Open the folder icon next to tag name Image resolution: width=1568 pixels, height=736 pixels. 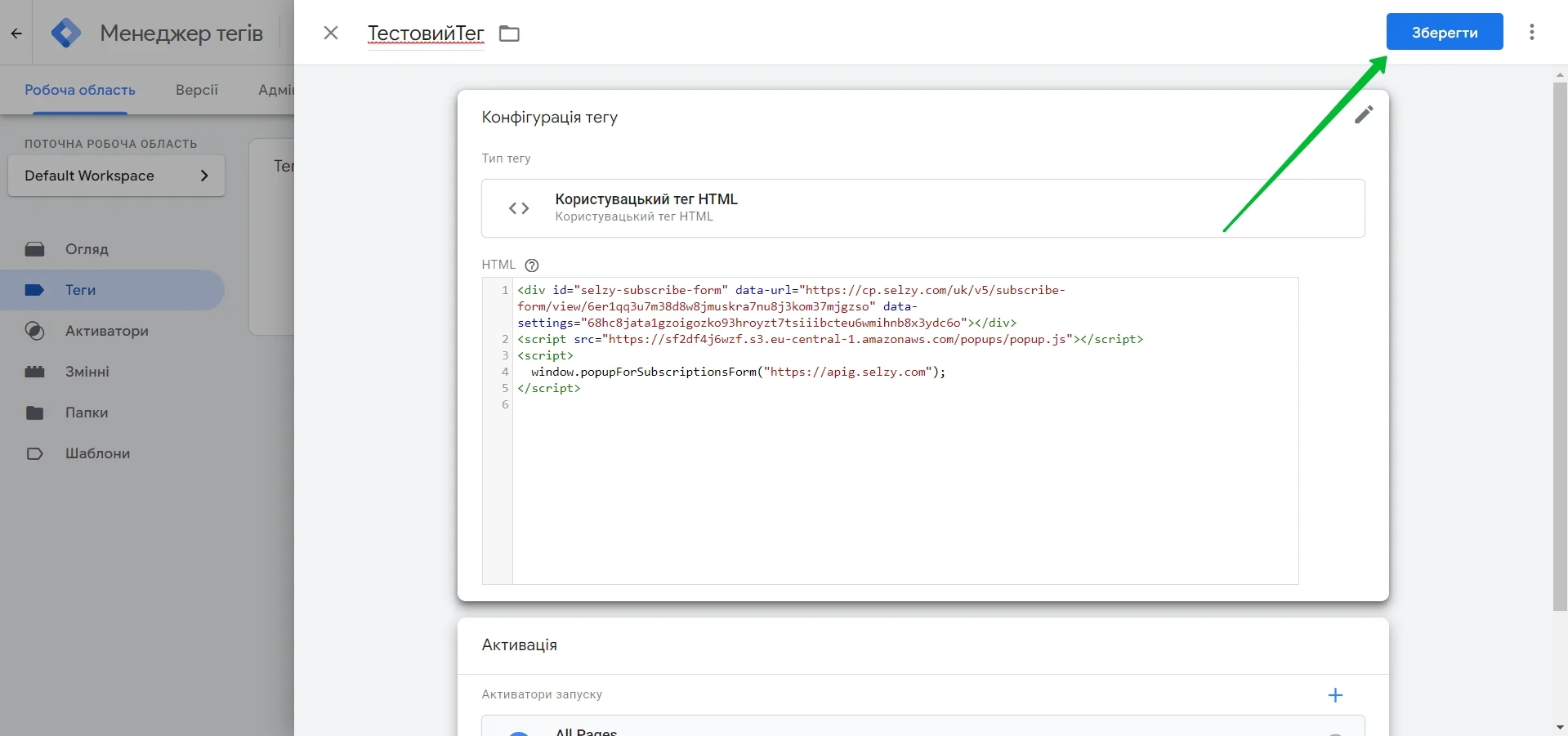(x=510, y=33)
